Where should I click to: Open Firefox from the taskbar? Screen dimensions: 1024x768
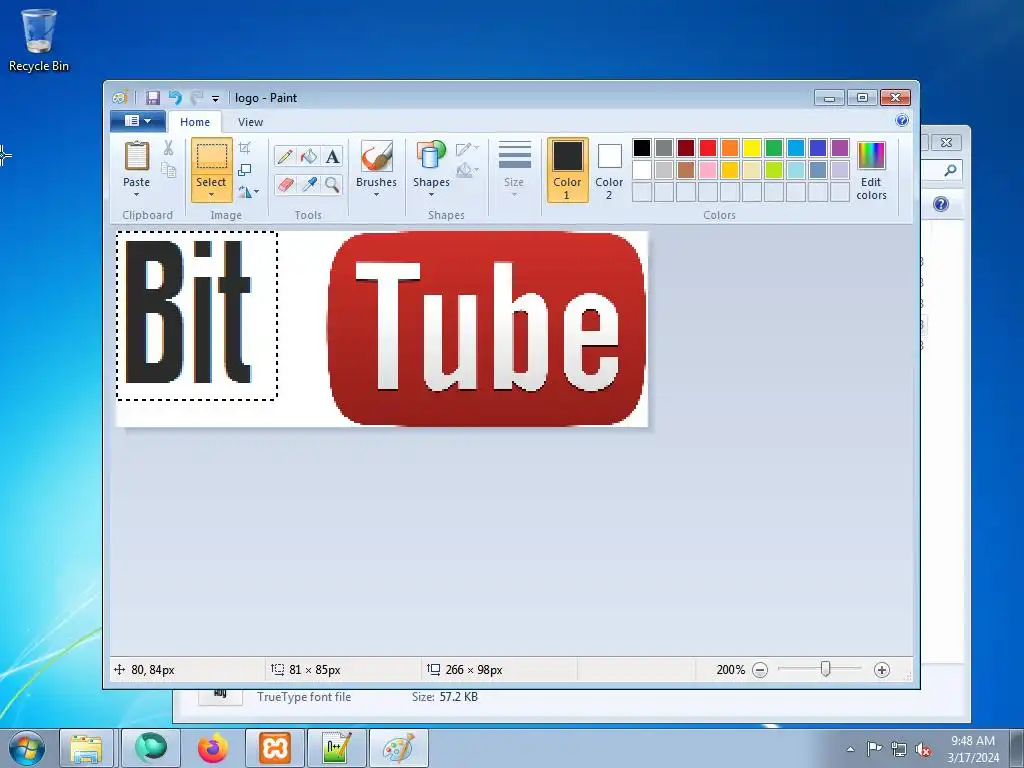click(213, 748)
